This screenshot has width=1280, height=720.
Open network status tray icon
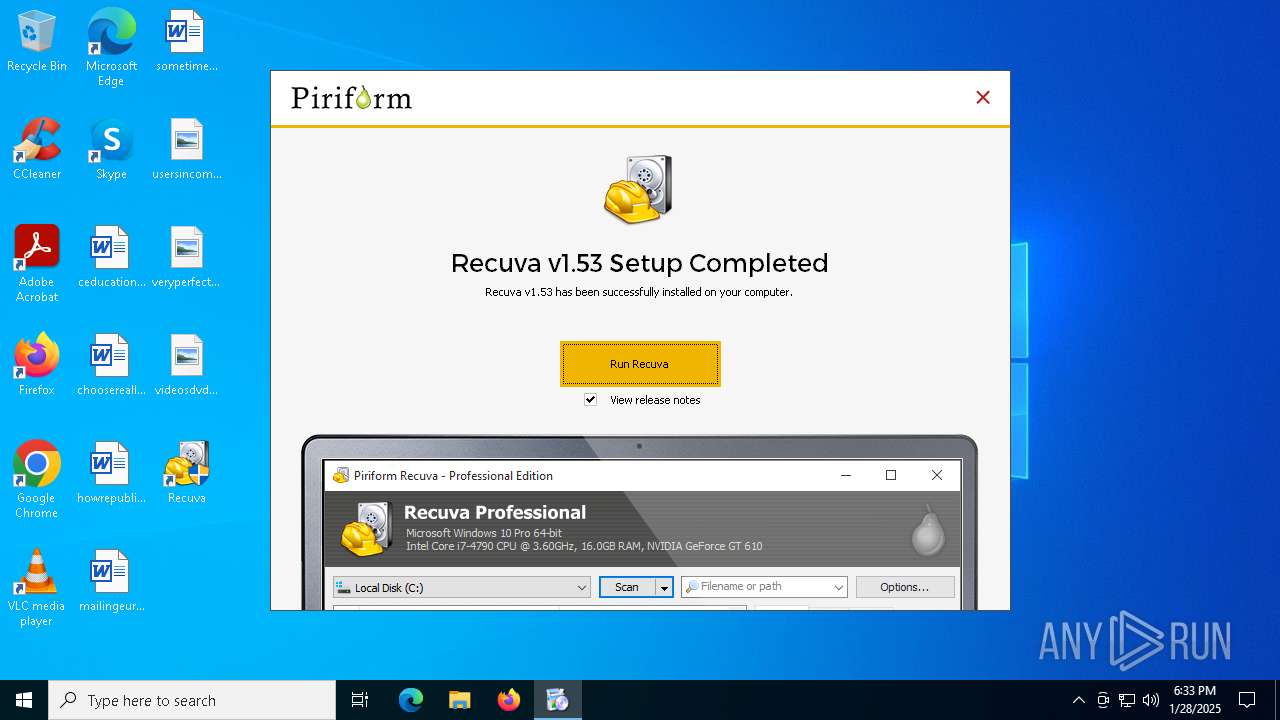coord(1127,700)
